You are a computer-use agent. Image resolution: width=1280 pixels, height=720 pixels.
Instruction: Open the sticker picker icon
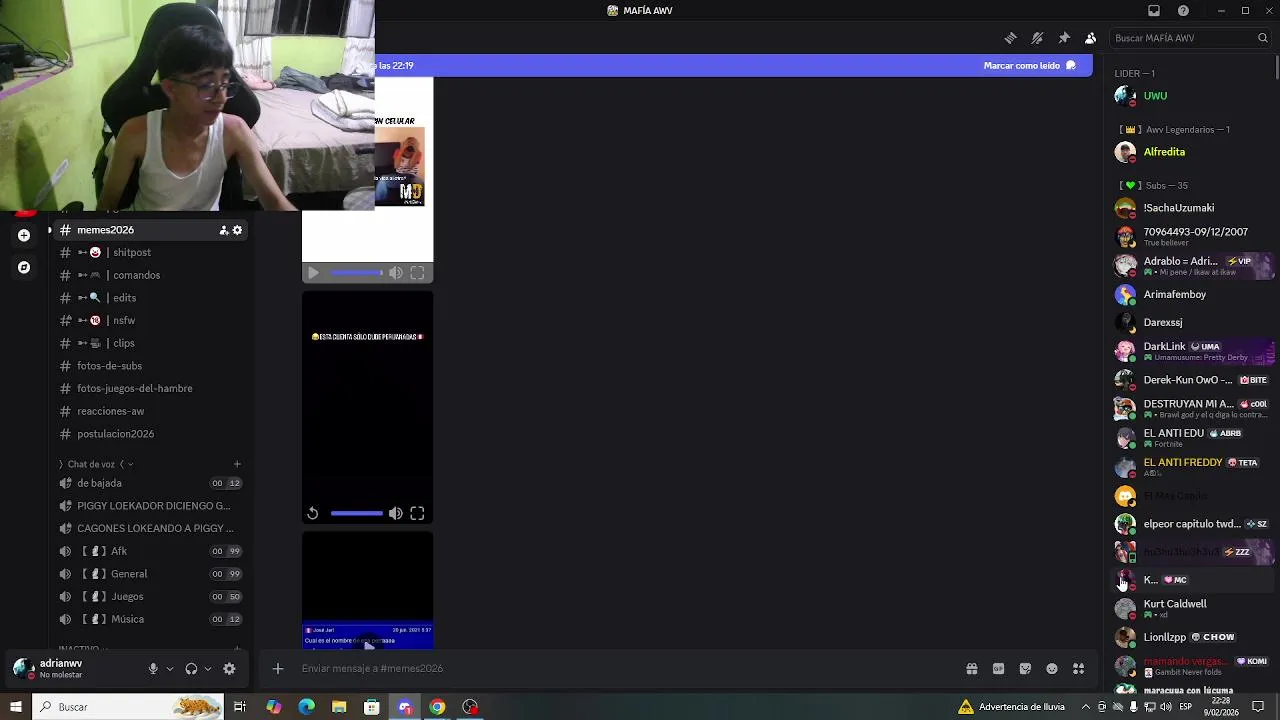(x=1025, y=669)
